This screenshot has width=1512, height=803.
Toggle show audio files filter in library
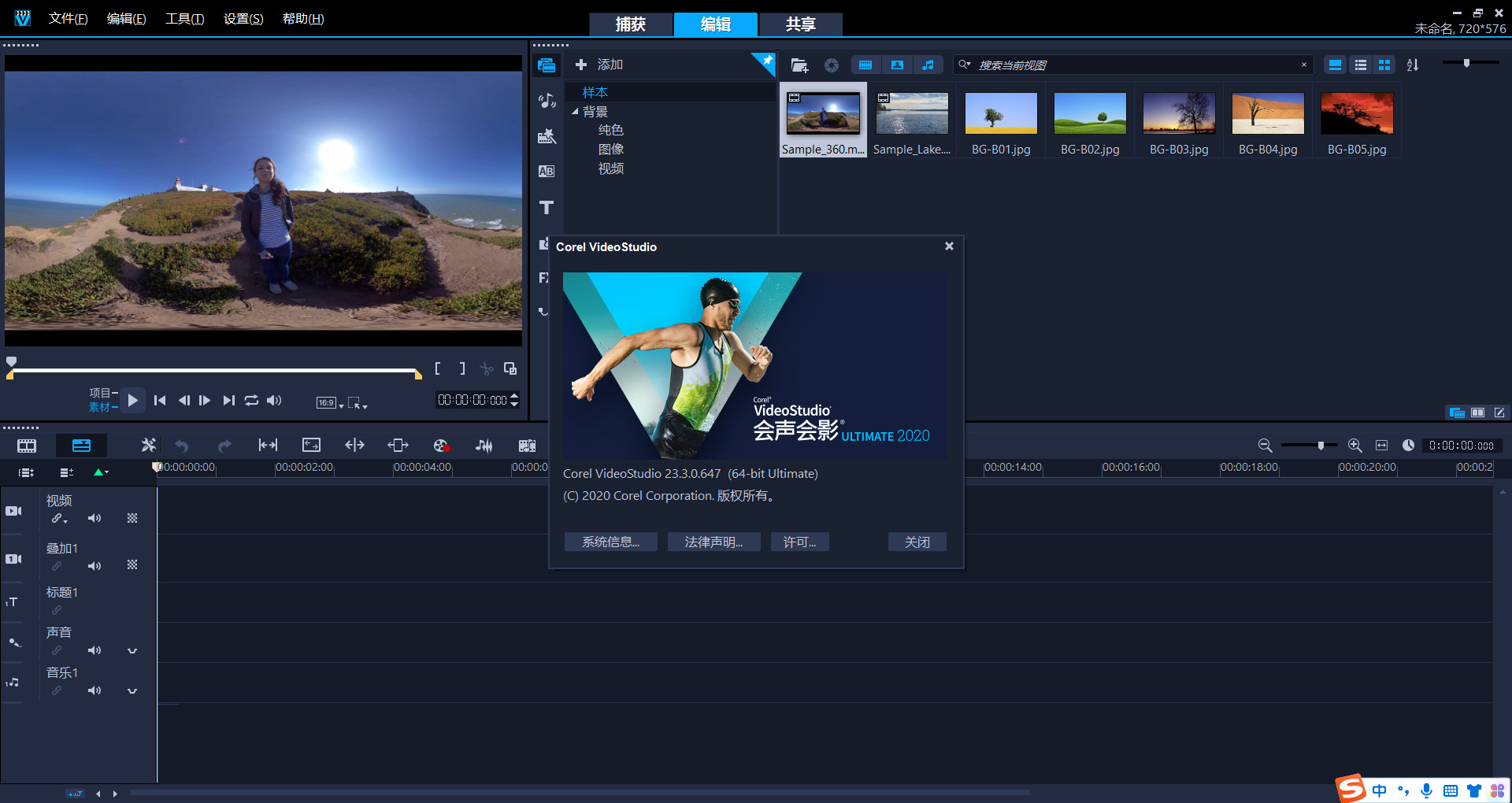pos(928,65)
